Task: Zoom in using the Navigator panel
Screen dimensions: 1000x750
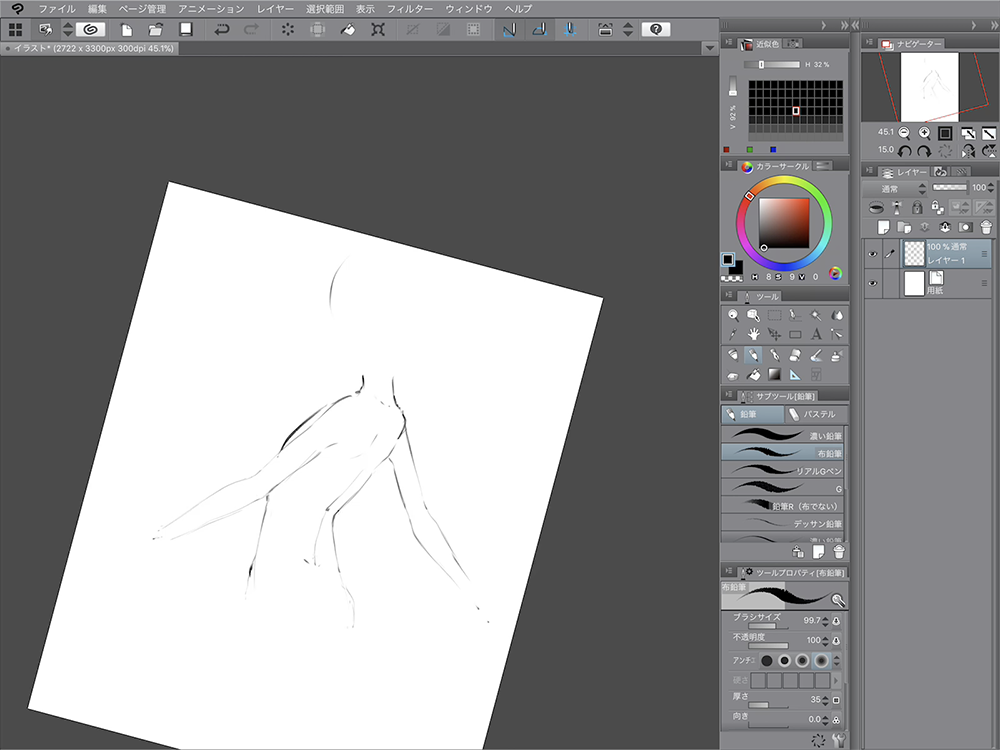Action: coord(924,133)
